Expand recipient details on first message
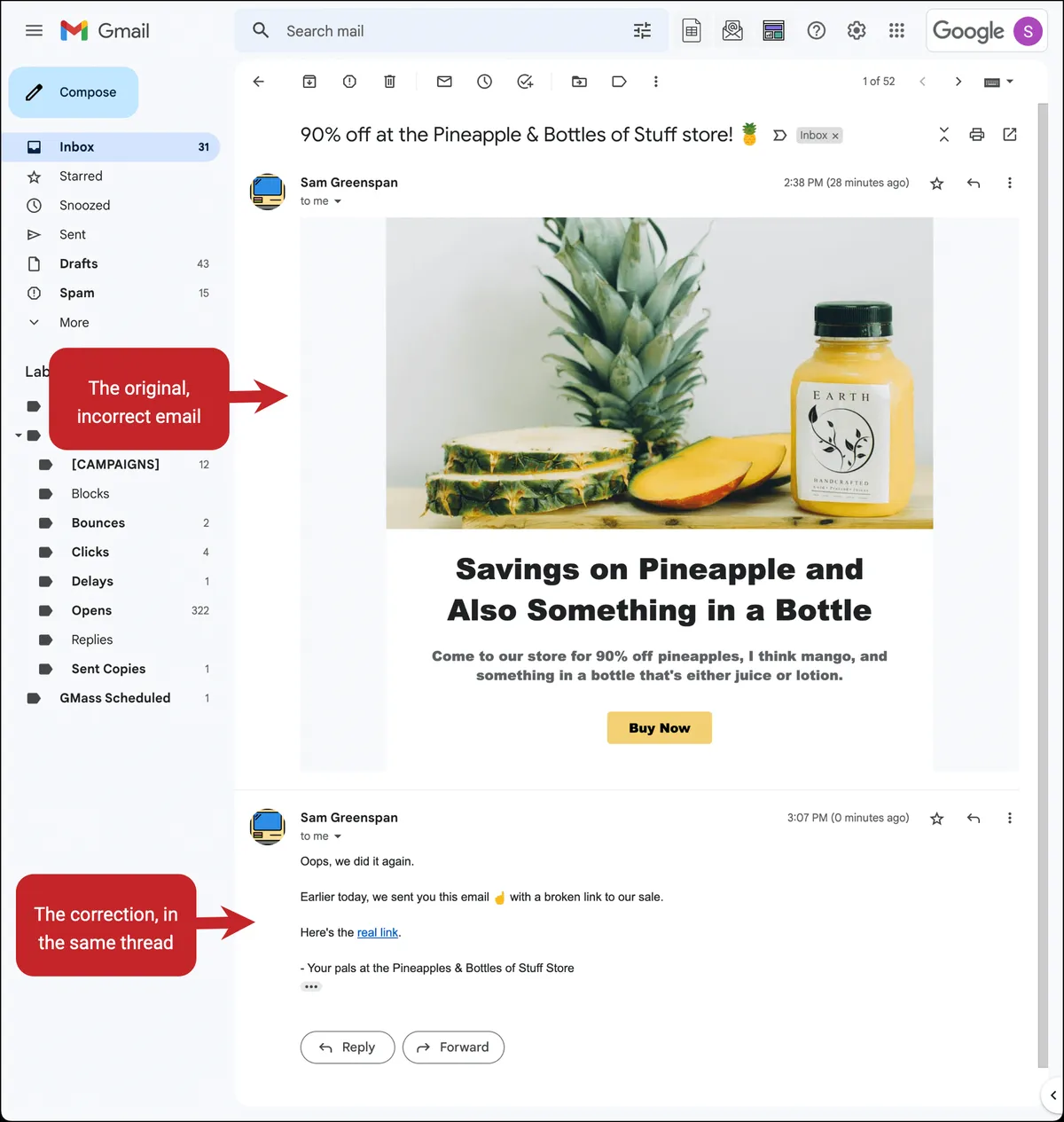The height and width of the screenshot is (1122, 1064). pos(338,201)
